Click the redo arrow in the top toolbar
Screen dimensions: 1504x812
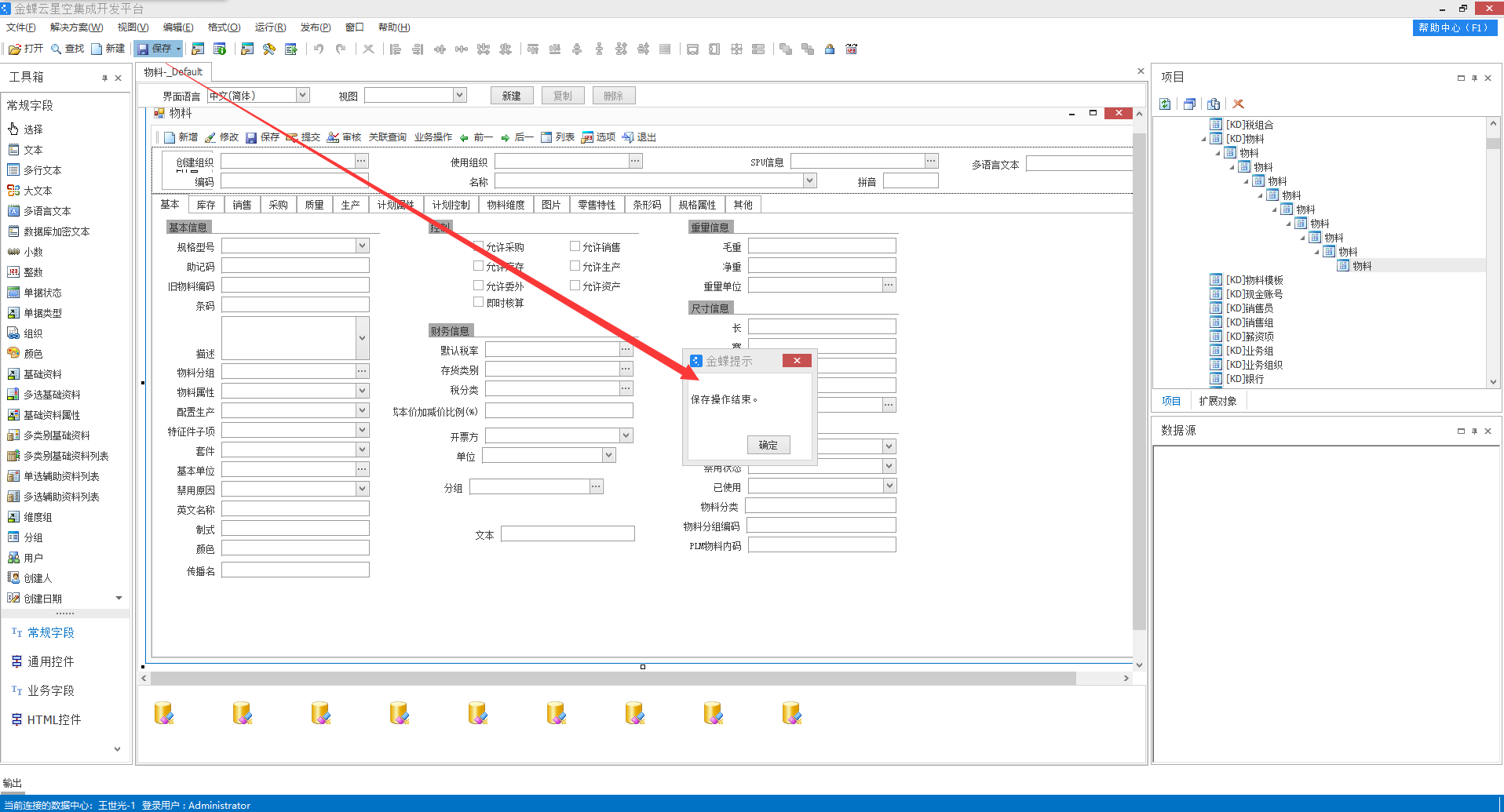tap(341, 49)
